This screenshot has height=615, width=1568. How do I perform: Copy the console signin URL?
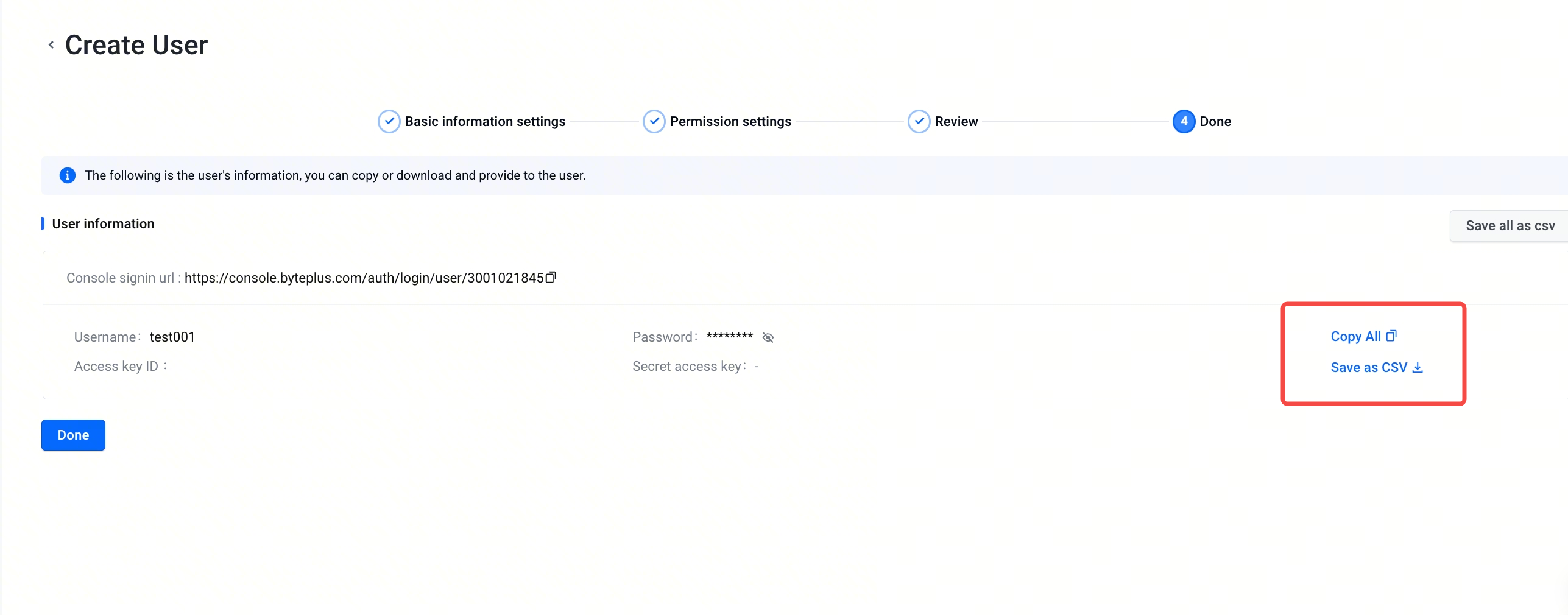pos(551,278)
